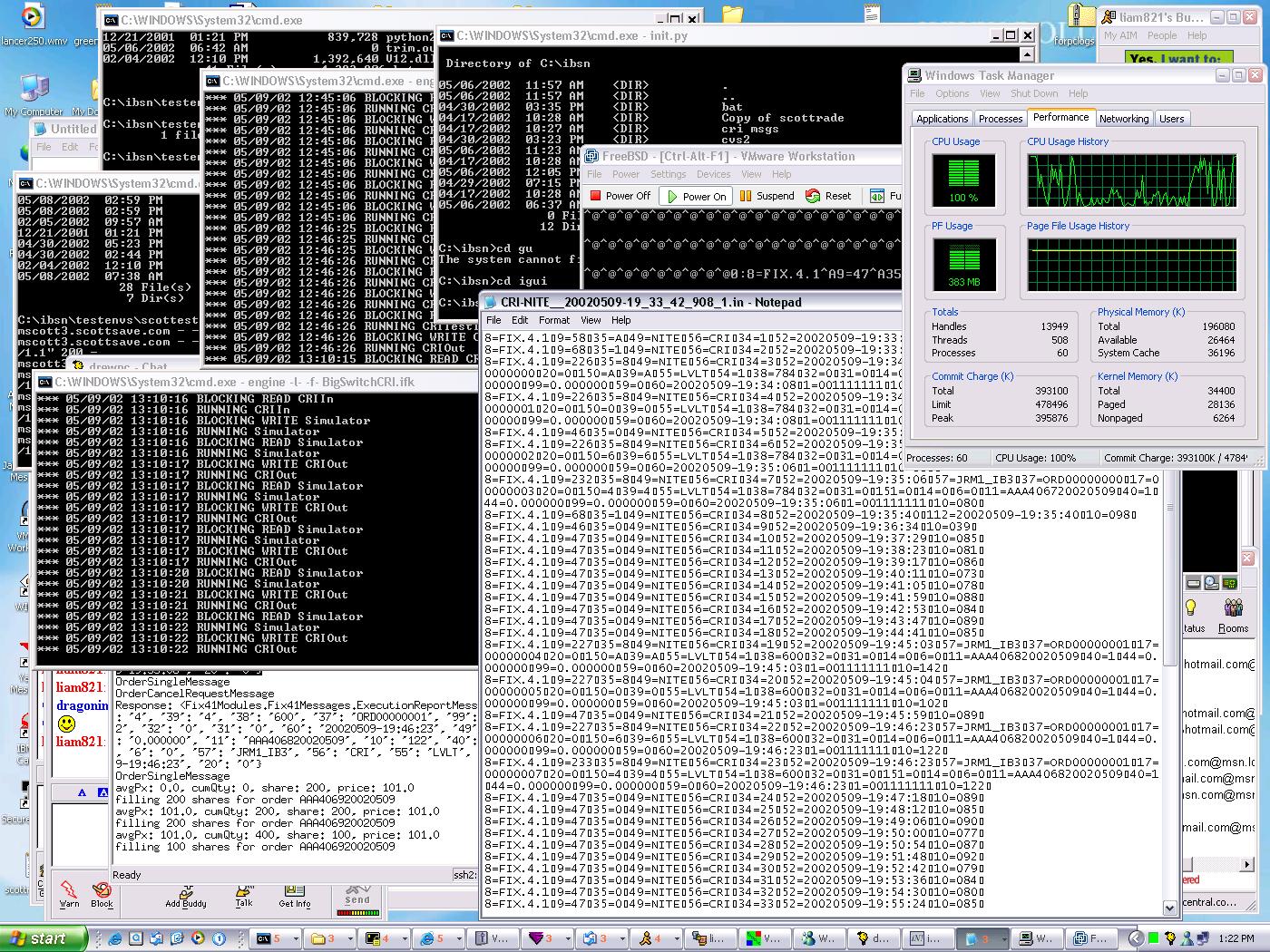Viewport: 1270px width, 952px height.
Task: Open the Format menu in Notepad
Action: point(553,320)
